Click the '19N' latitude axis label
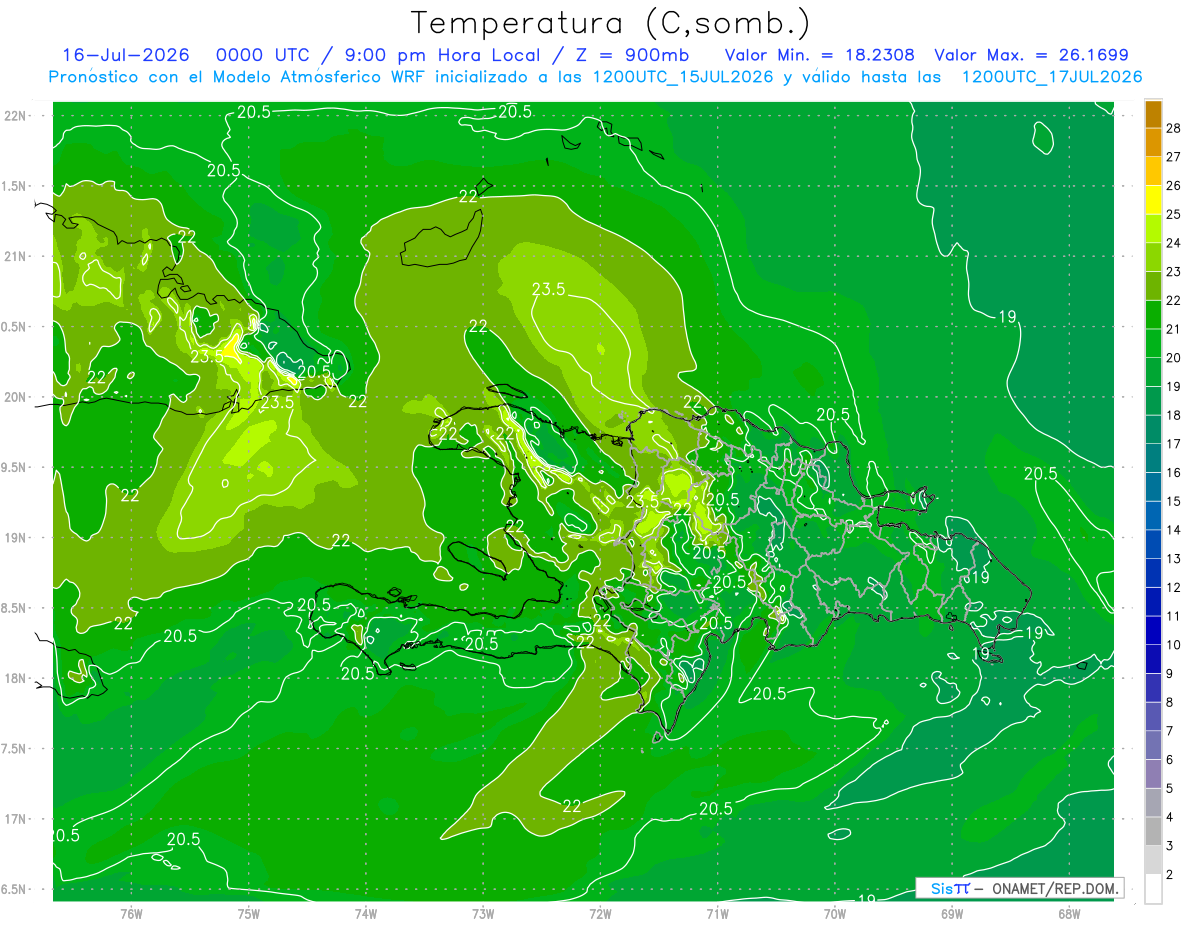Viewport: 1200px width, 927px height. (x=16, y=538)
